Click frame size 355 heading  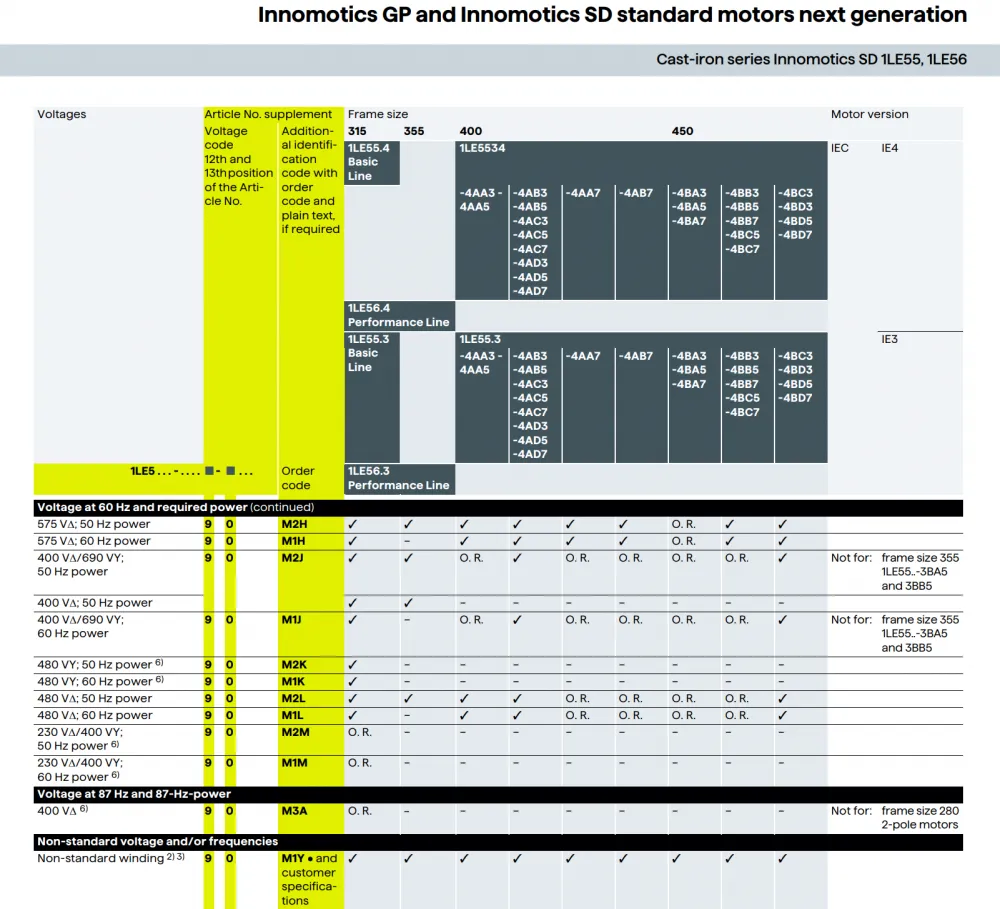[x=414, y=131]
